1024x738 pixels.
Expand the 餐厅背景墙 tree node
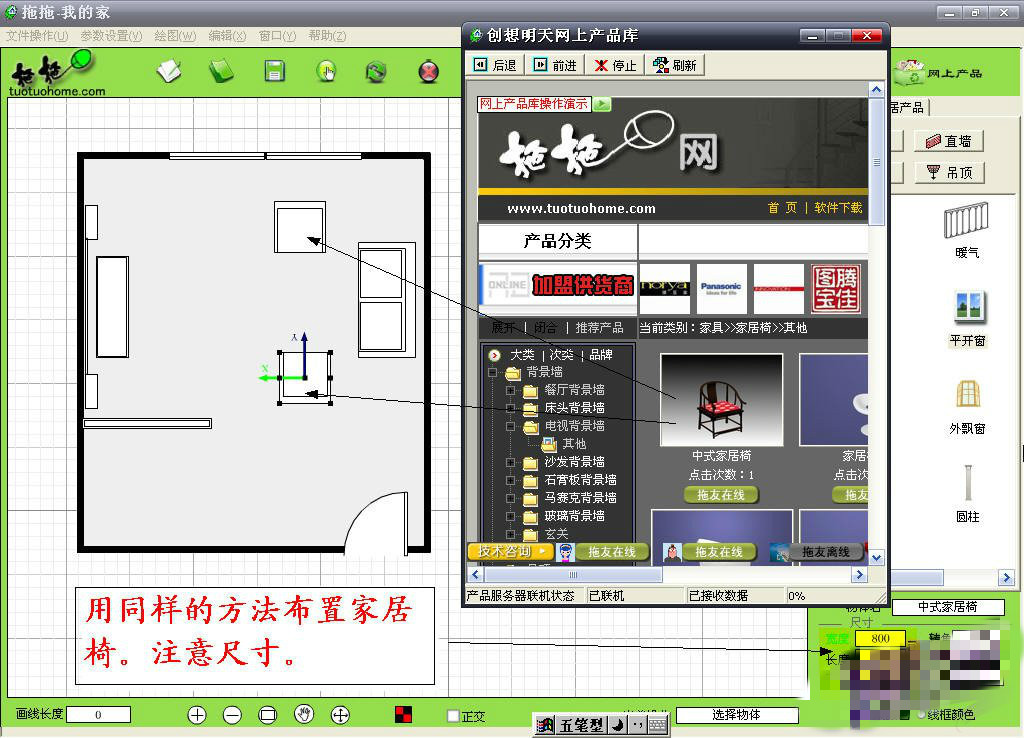point(511,391)
